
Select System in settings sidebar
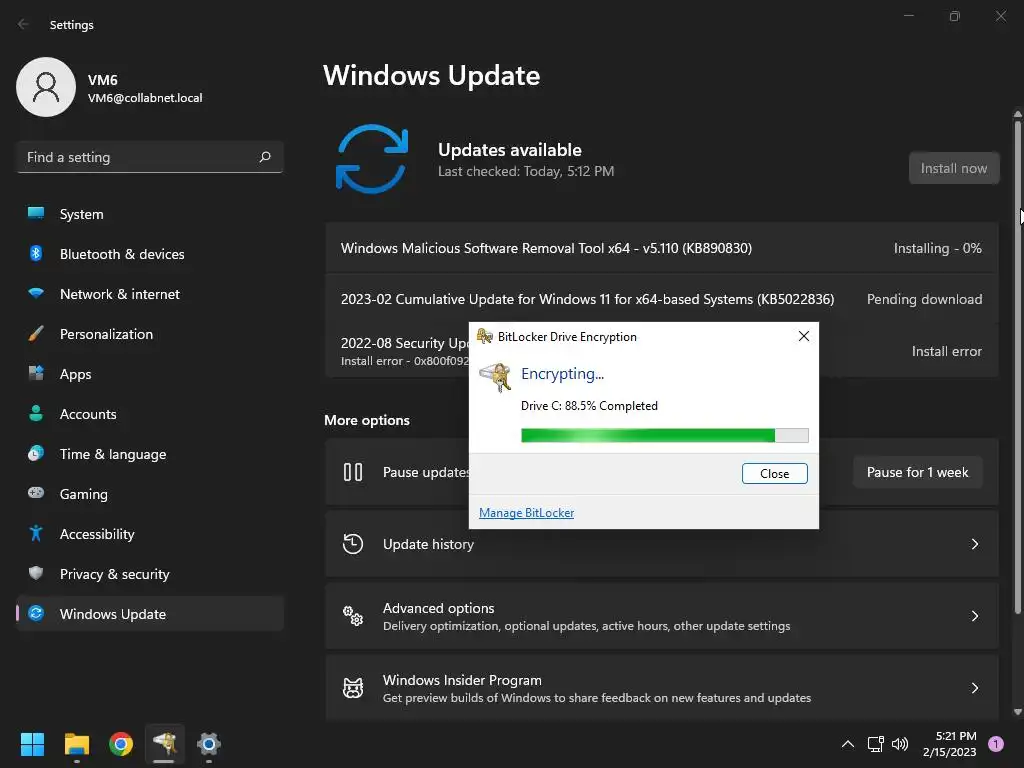150,214
